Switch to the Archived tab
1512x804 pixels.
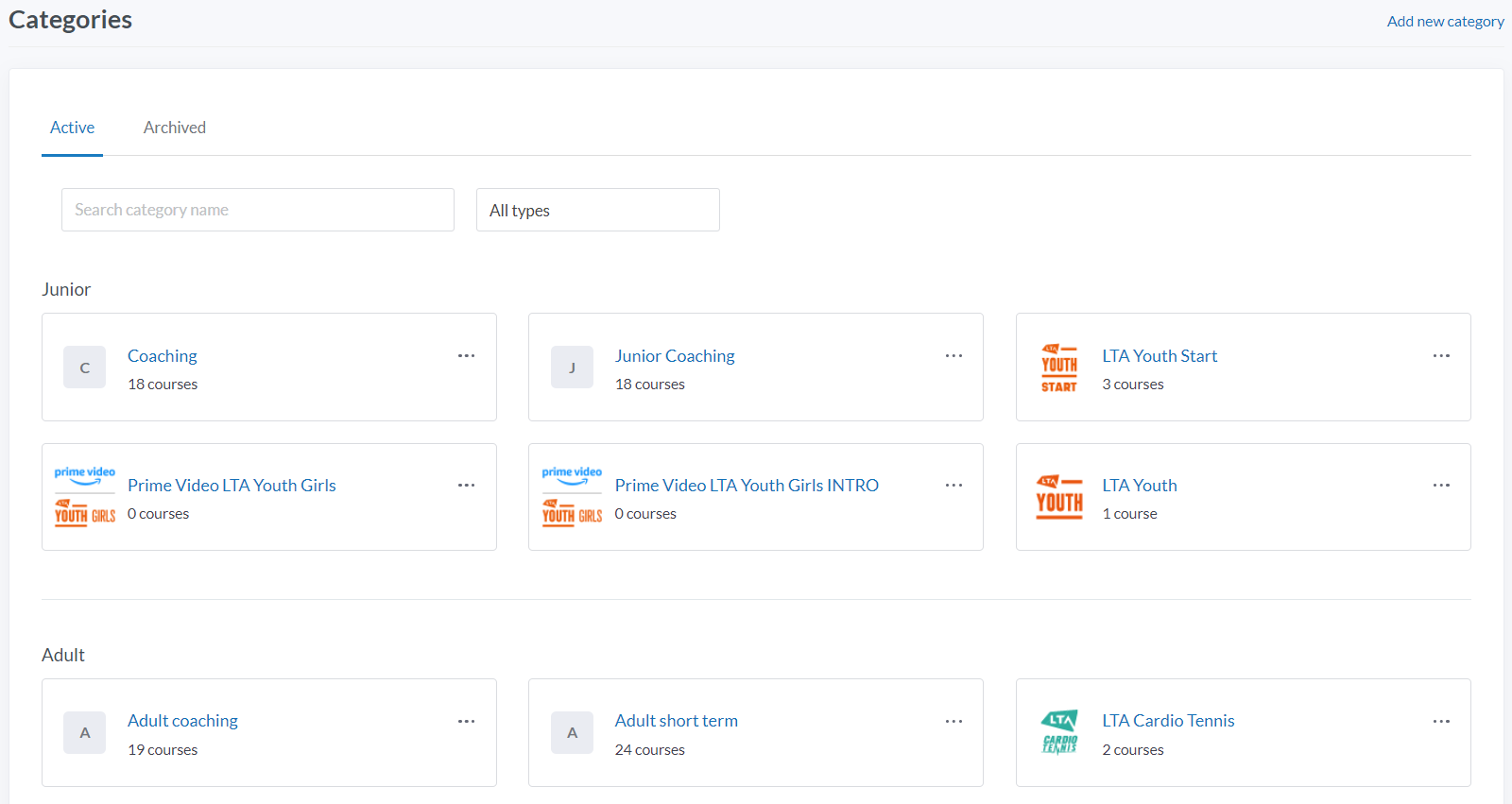click(x=175, y=128)
